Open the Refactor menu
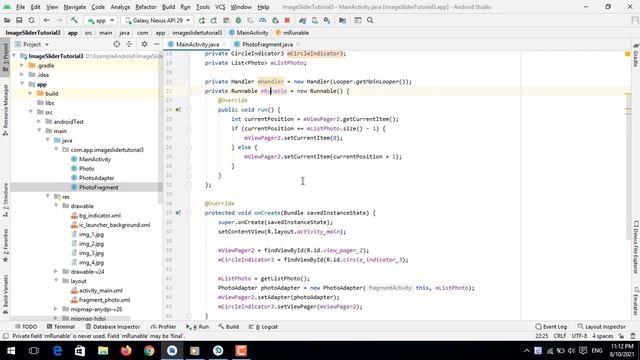The height and width of the screenshot is (360, 640). click(146, 7)
